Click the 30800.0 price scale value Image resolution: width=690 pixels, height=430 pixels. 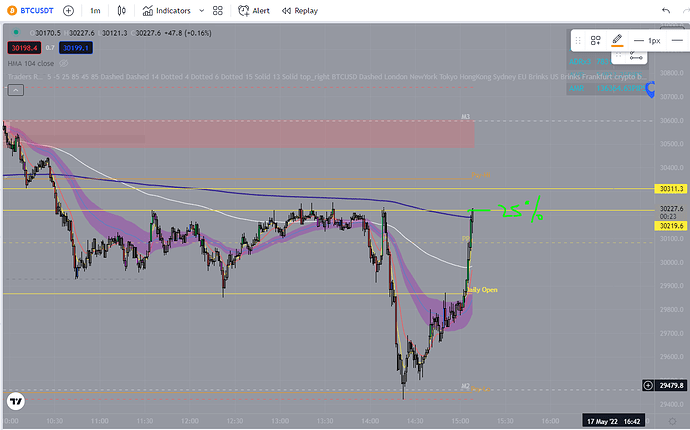(672, 73)
